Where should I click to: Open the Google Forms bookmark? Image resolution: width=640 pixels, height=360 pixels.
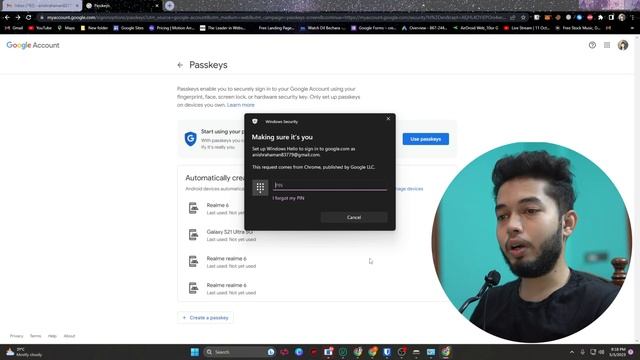(x=374, y=28)
